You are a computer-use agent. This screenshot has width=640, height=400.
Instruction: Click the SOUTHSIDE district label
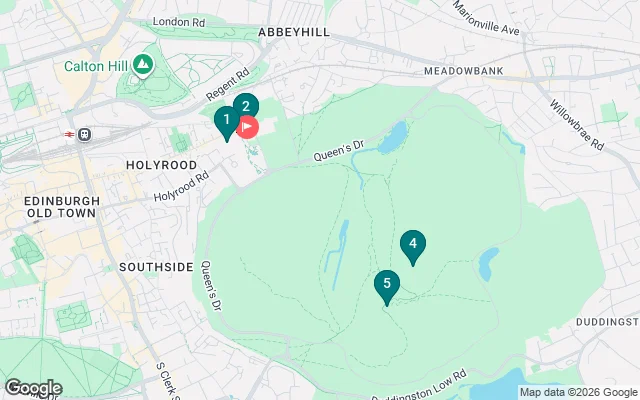pyautogui.click(x=156, y=267)
